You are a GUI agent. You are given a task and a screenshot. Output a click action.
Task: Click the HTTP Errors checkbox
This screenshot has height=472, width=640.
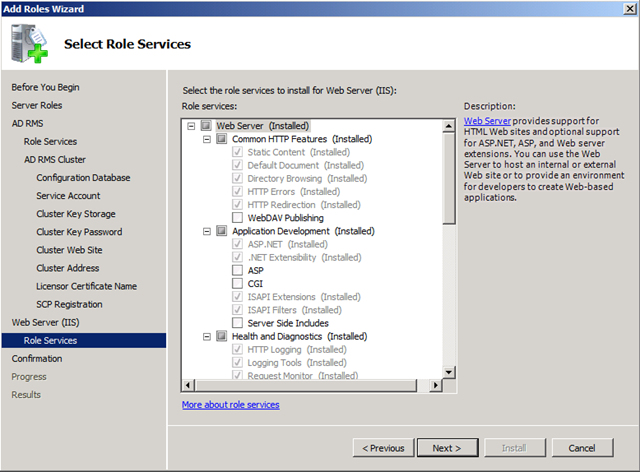pos(237,191)
